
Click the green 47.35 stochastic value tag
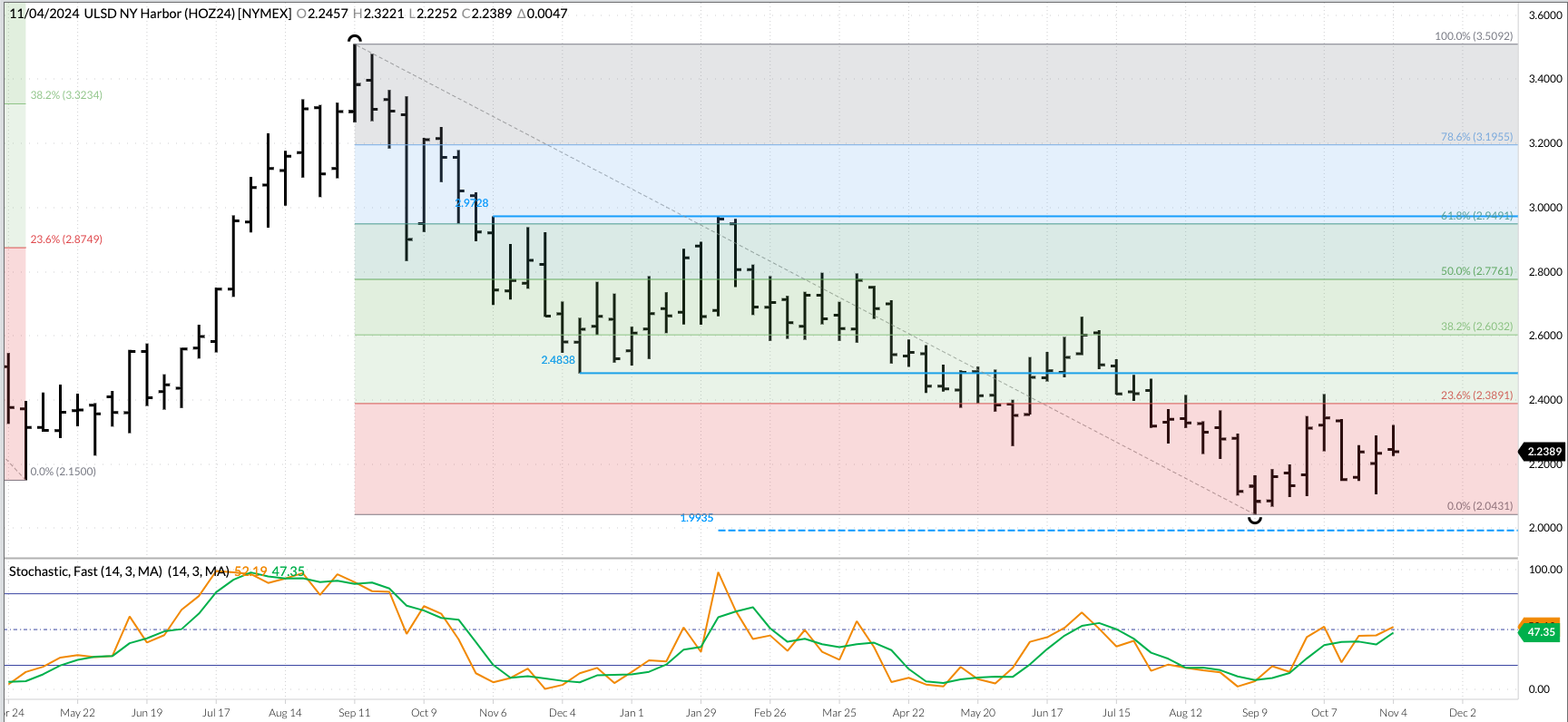(1540, 632)
